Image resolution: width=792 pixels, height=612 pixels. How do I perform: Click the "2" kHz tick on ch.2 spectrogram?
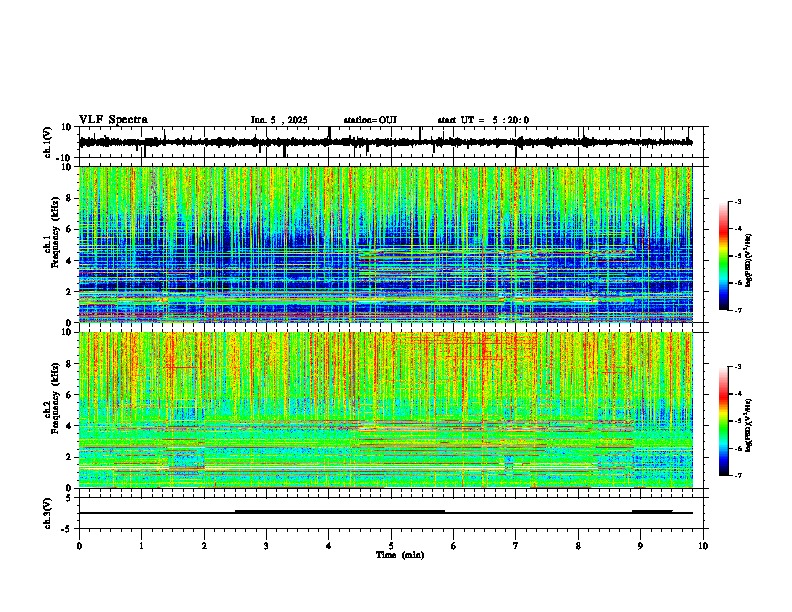[x=70, y=457]
